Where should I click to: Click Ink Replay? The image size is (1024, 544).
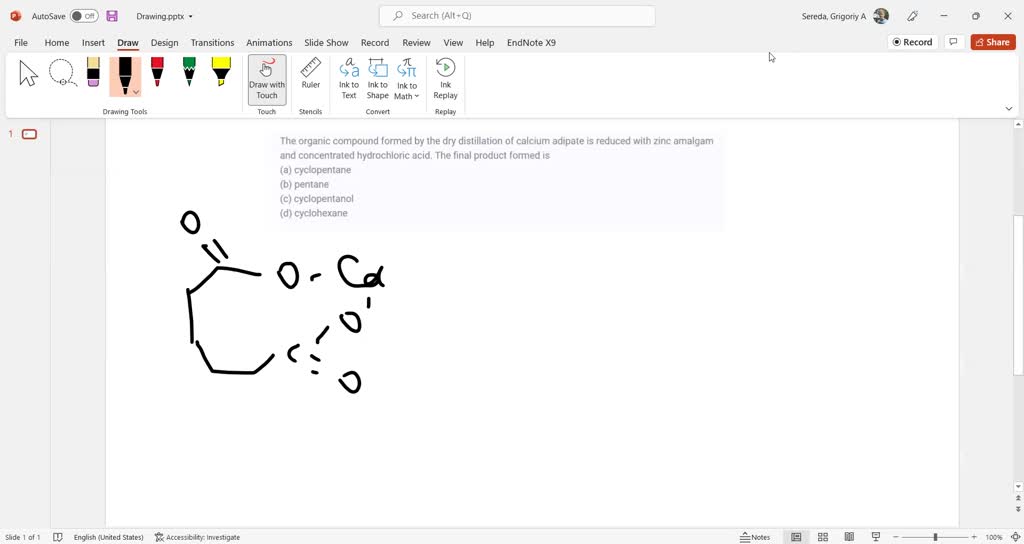[445, 79]
